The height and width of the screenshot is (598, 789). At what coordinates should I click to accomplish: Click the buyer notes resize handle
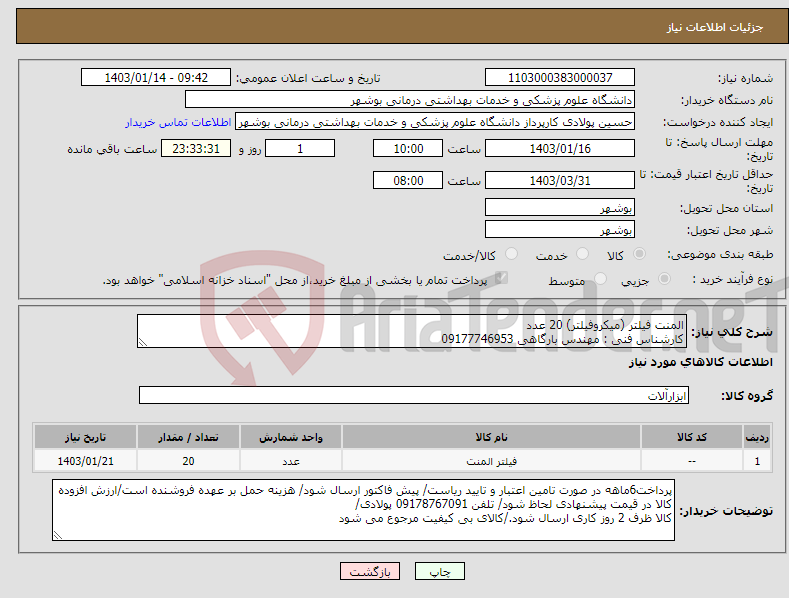coord(58,535)
